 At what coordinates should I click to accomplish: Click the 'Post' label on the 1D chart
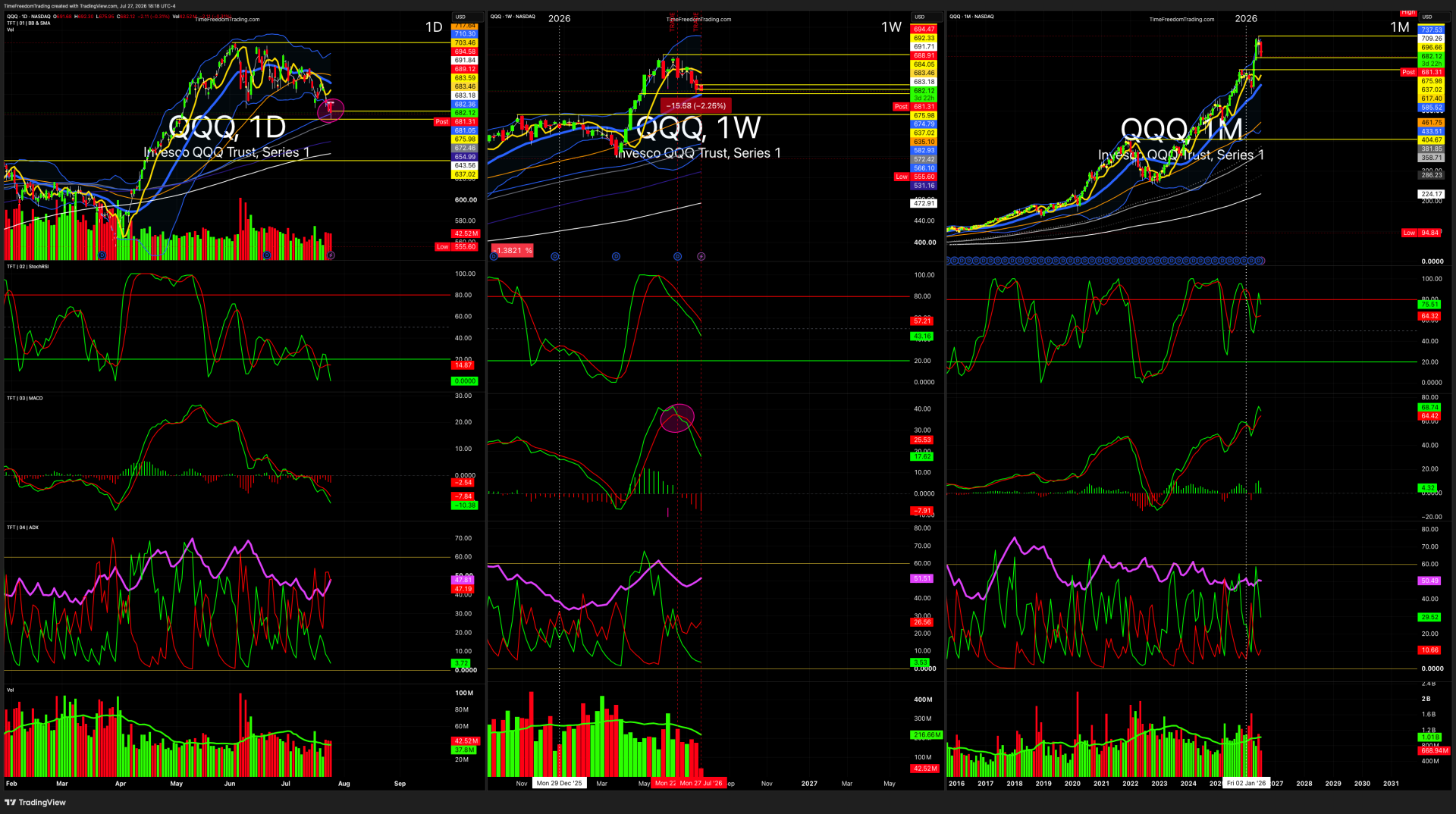click(x=442, y=122)
